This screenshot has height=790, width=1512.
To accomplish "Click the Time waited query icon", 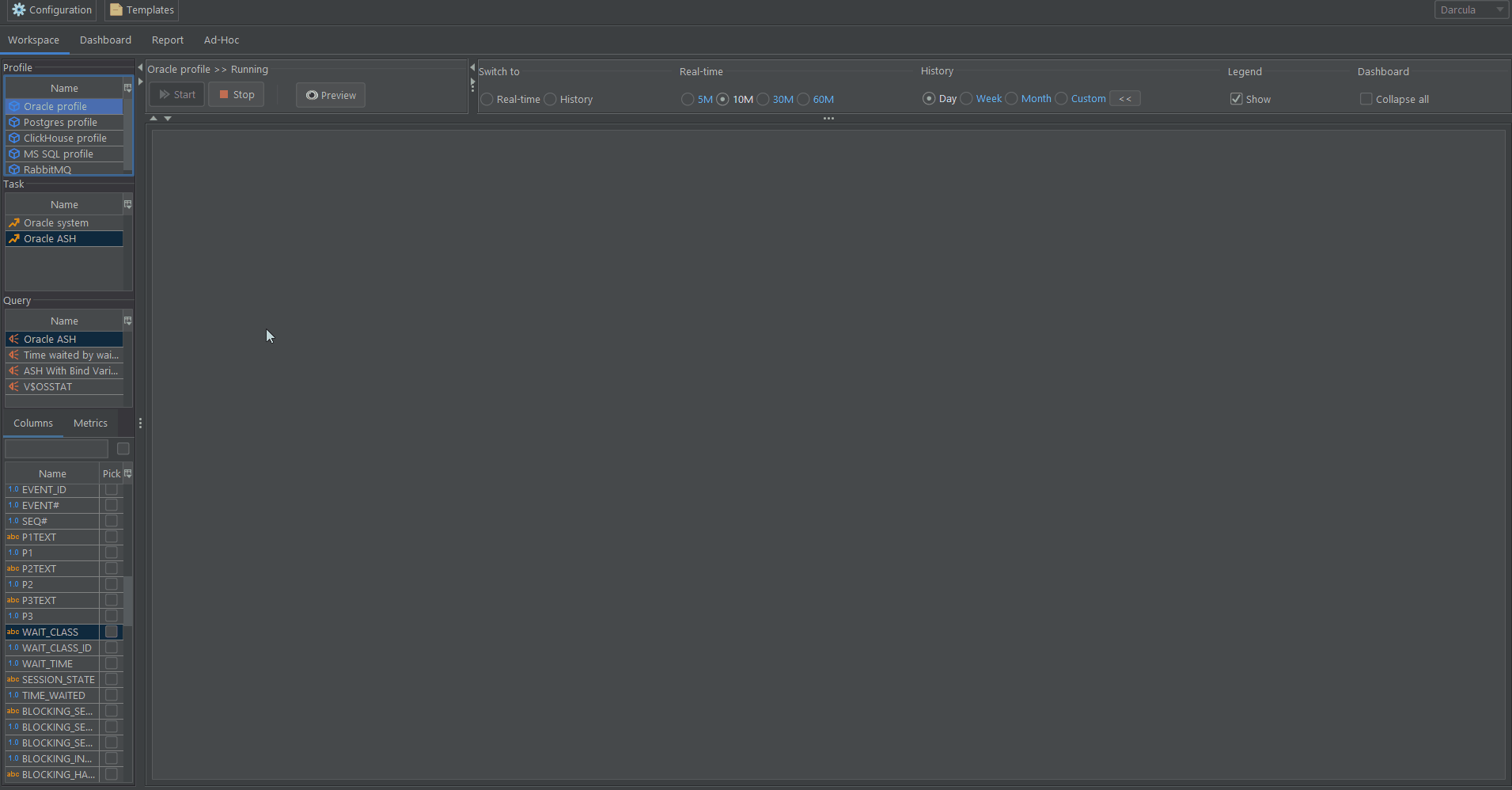I will 14,355.
